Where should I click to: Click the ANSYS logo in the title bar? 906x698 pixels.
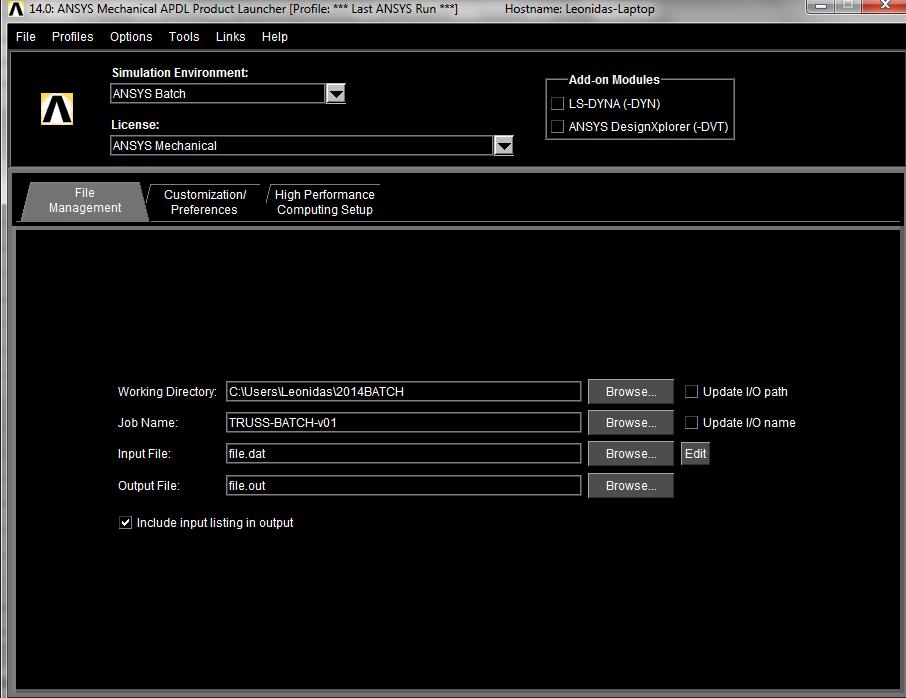pyautogui.click(x=16, y=9)
